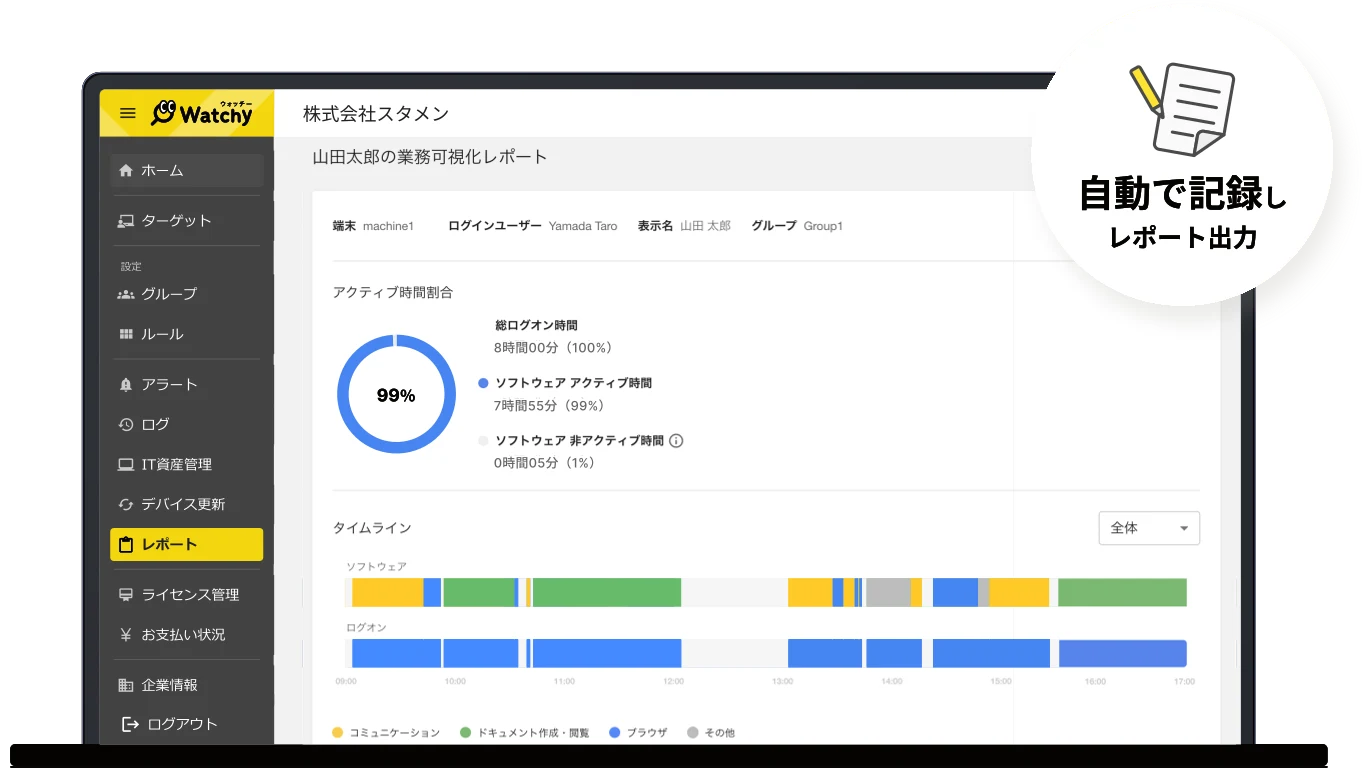Click Yamada Taro login user value
This screenshot has width=1362, height=778.
point(583,226)
